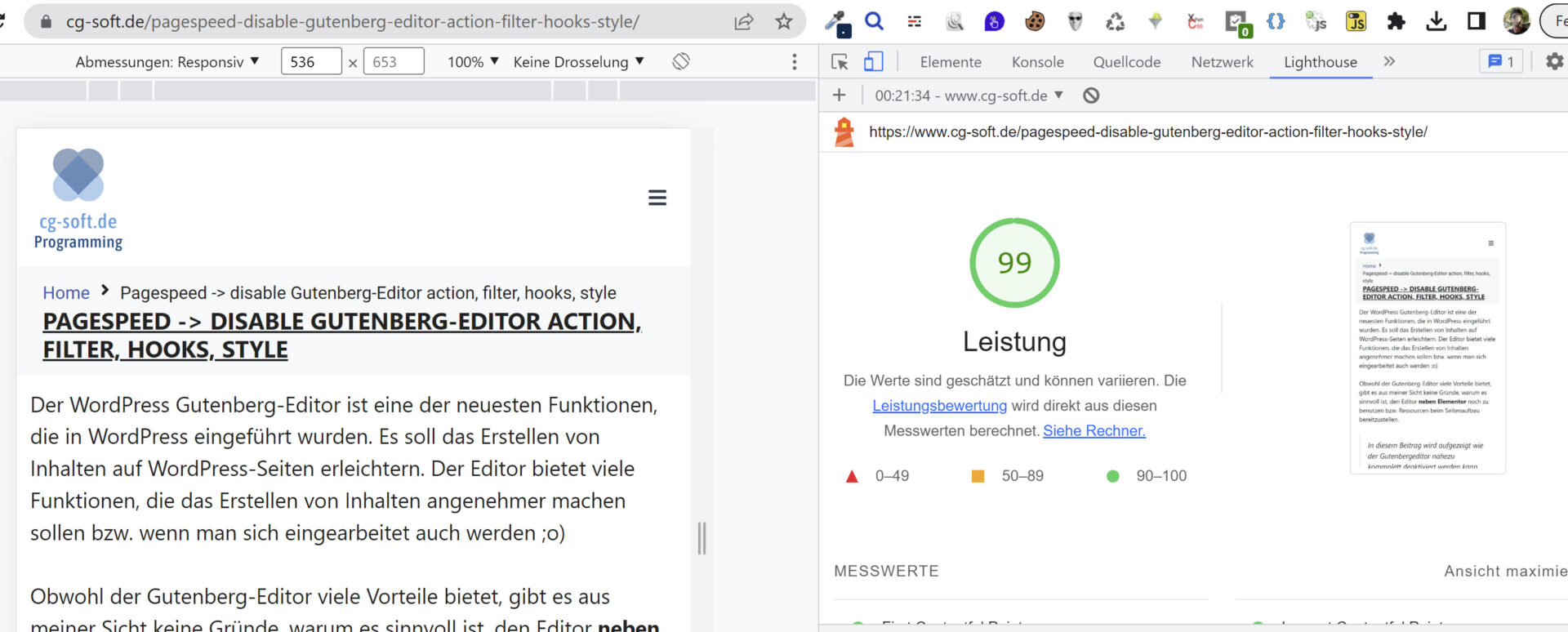The width and height of the screenshot is (1568, 632).
Task: Click the Pagespeed Disable Gutenberg-Editor heading link
Action: [x=342, y=336]
